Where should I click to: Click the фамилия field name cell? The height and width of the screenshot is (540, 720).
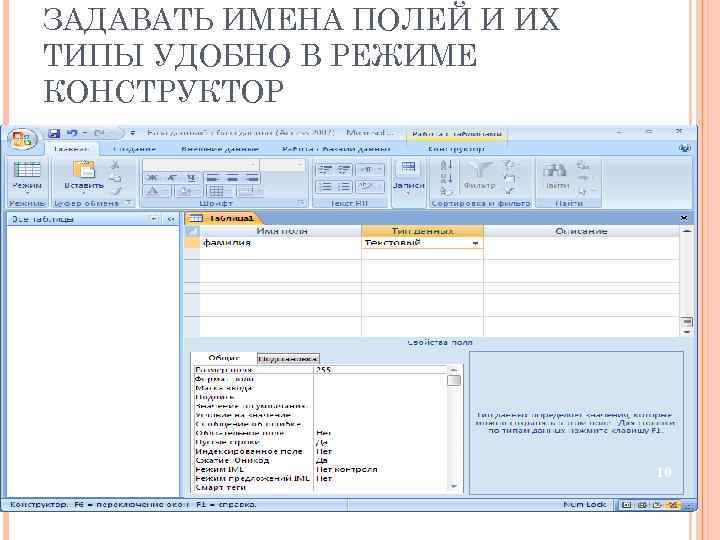point(281,243)
